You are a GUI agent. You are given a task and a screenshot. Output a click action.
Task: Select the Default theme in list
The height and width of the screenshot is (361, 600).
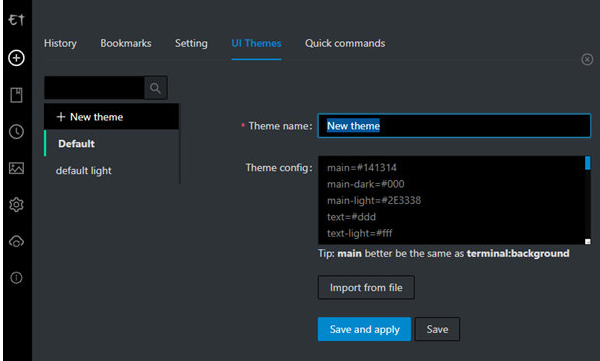click(x=111, y=144)
